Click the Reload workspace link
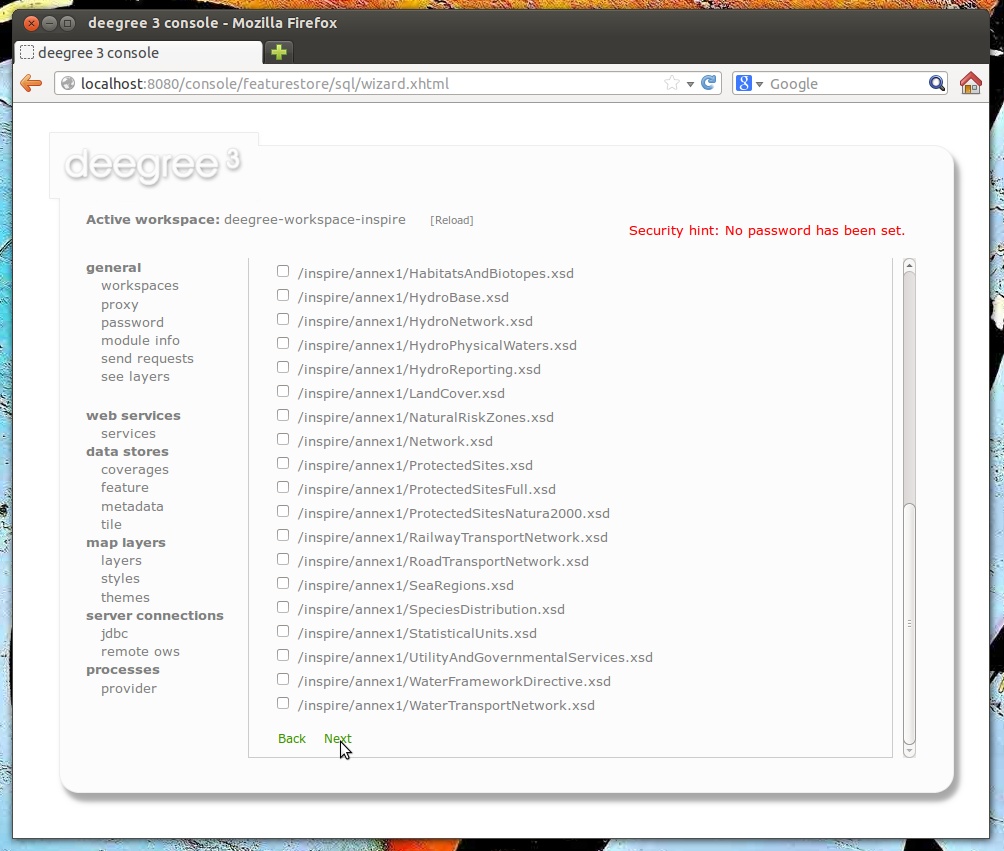The height and width of the screenshot is (851, 1004). click(452, 219)
